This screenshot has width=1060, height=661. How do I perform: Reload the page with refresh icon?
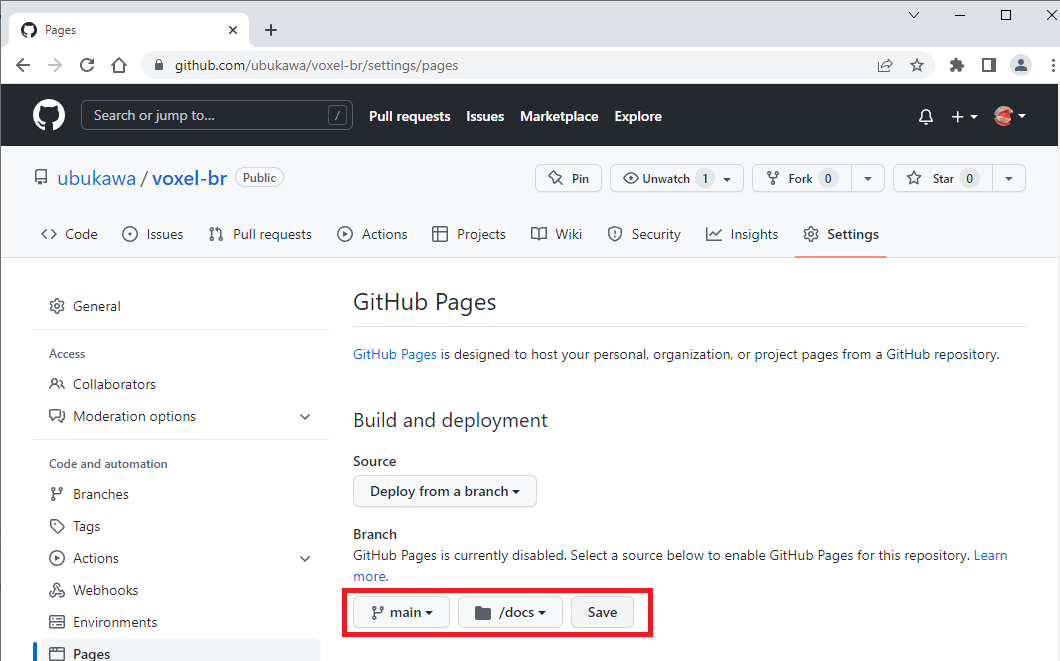[87, 66]
